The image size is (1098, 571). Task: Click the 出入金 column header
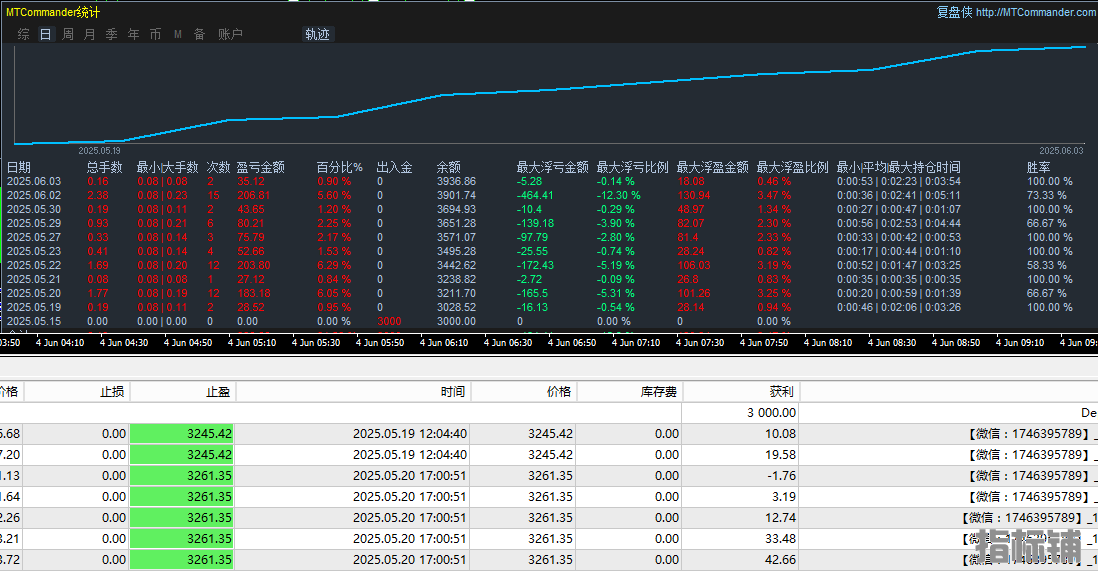394,167
